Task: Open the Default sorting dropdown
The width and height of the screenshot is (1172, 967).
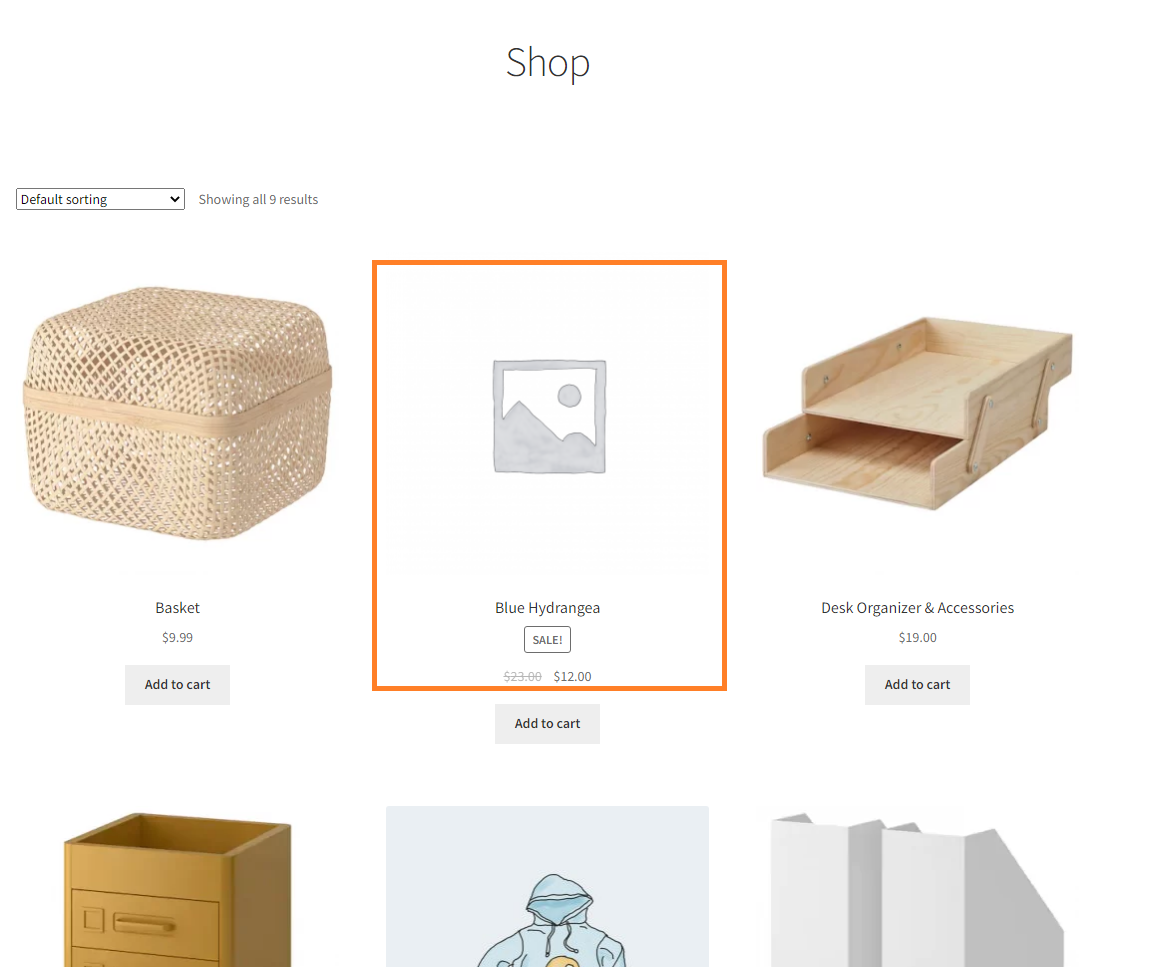Action: [100, 200]
